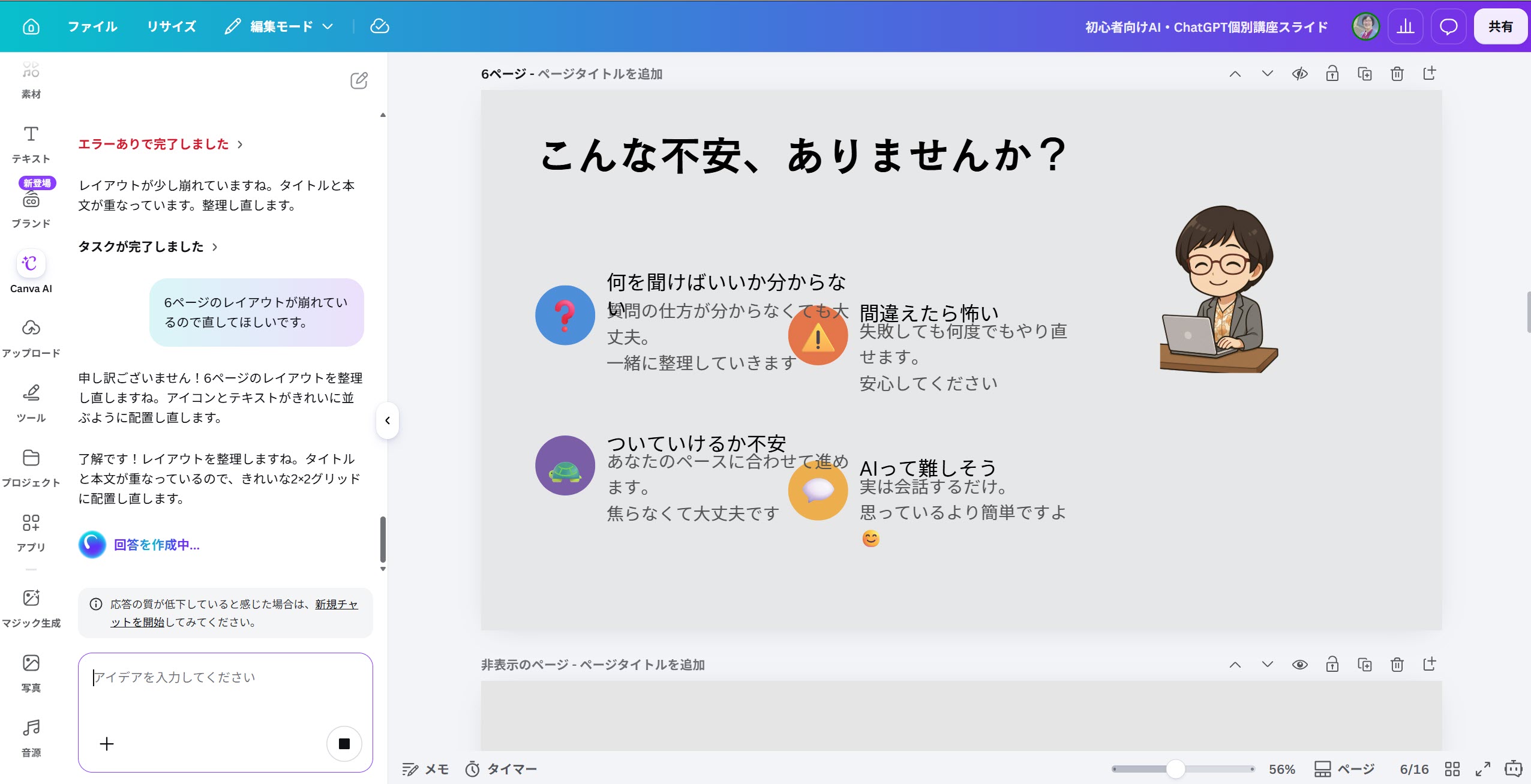The image size is (1531, 784).
Task: Lock page 6 with the padlock icon
Action: (x=1332, y=74)
